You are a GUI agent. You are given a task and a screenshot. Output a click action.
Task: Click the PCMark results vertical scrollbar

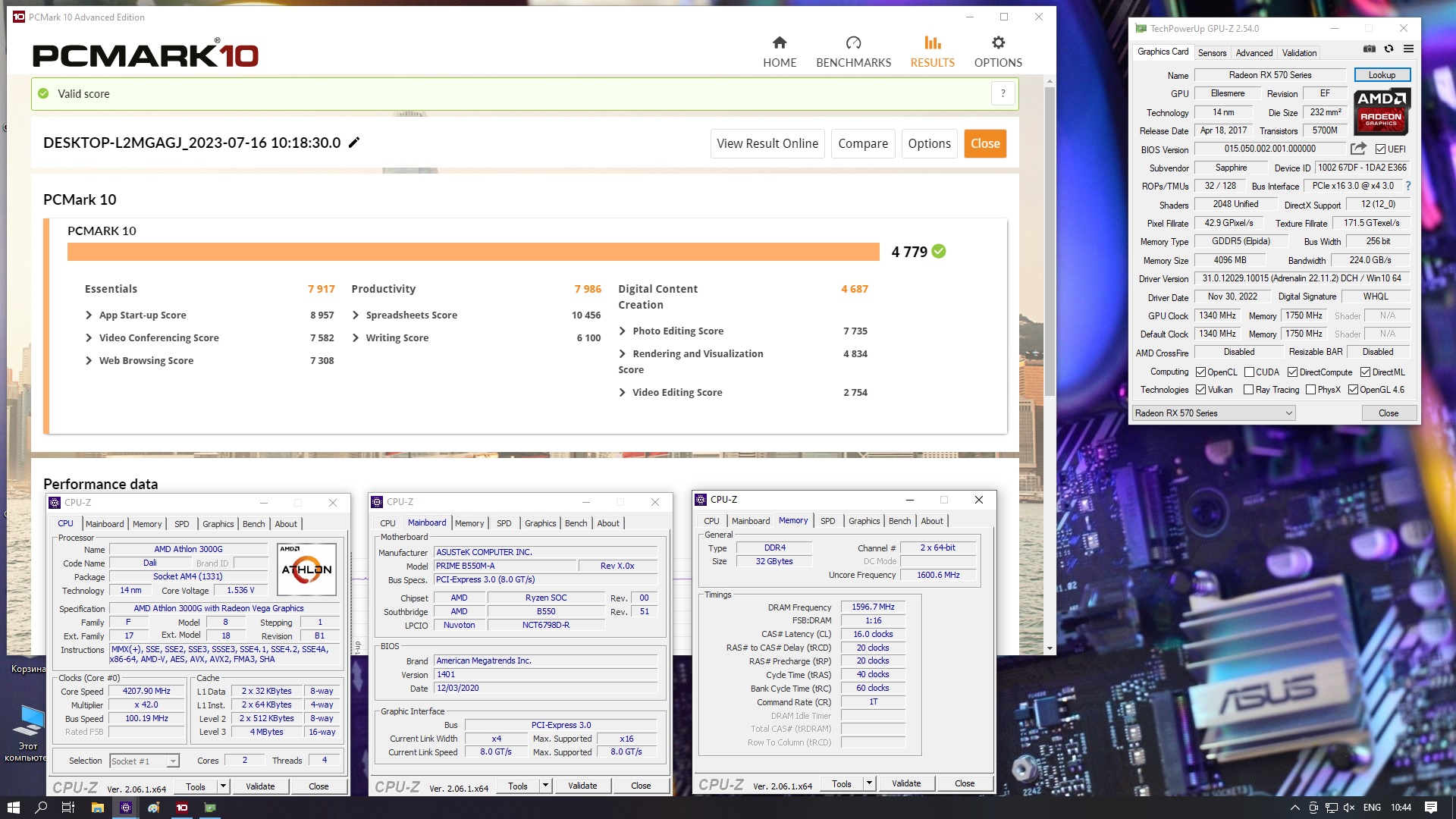[x=1050, y=241]
